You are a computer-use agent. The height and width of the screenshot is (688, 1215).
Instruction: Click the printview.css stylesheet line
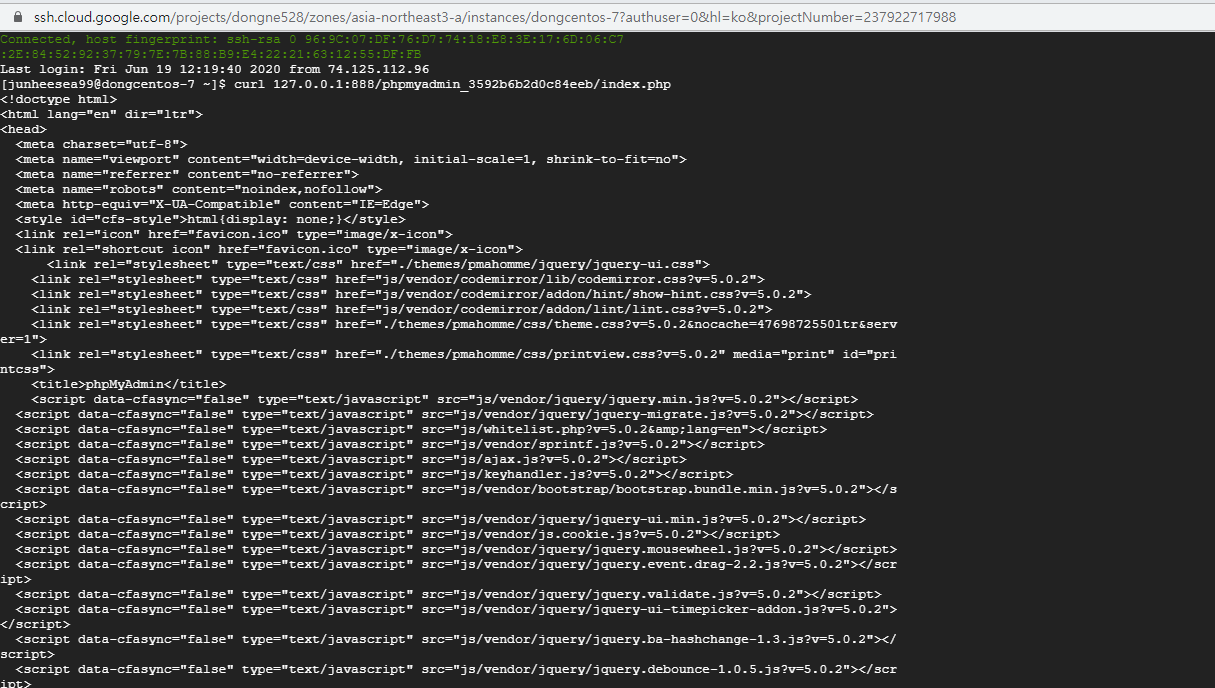pyautogui.click(x=449, y=362)
